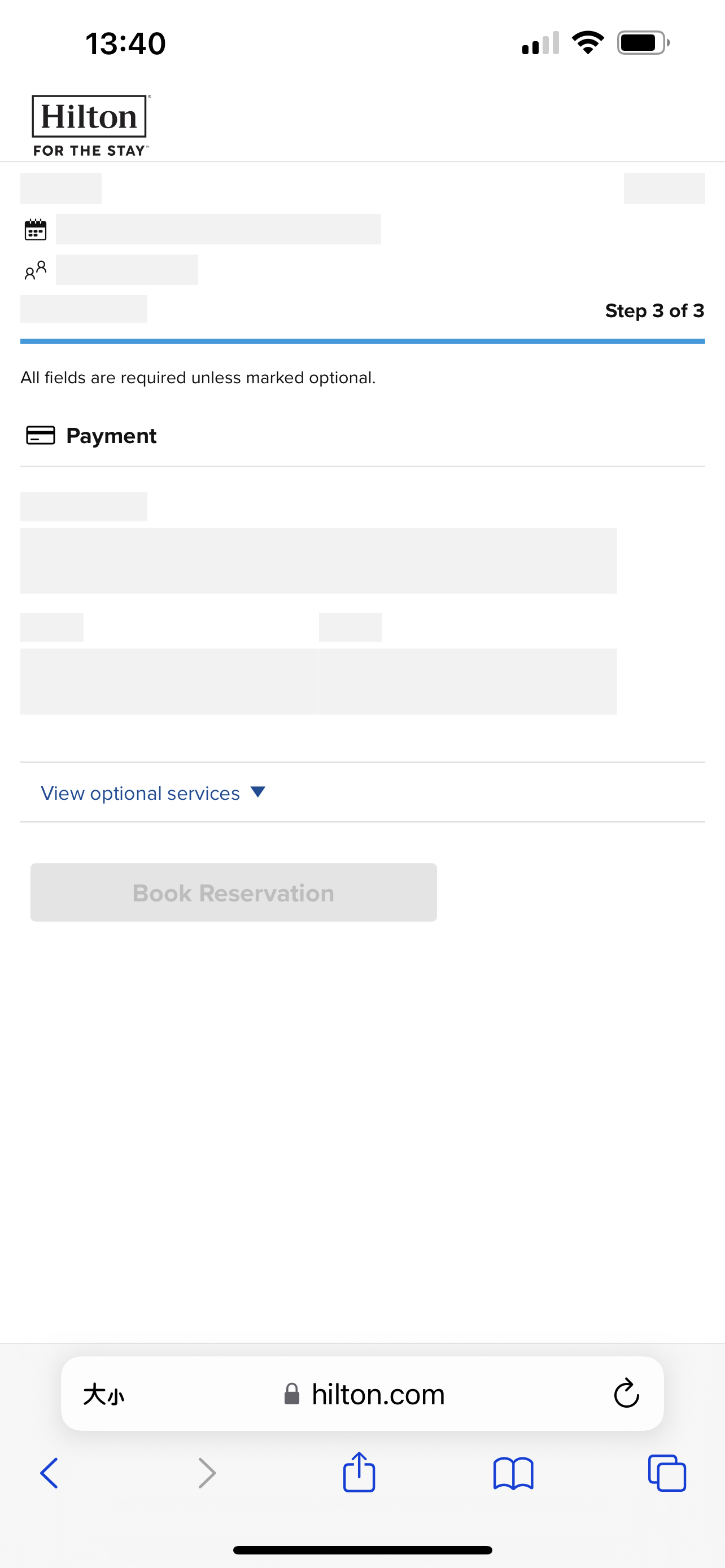The width and height of the screenshot is (725, 1568).
Task: Click the dropdown triangle beside optional services
Action: (x=258, y=792)
